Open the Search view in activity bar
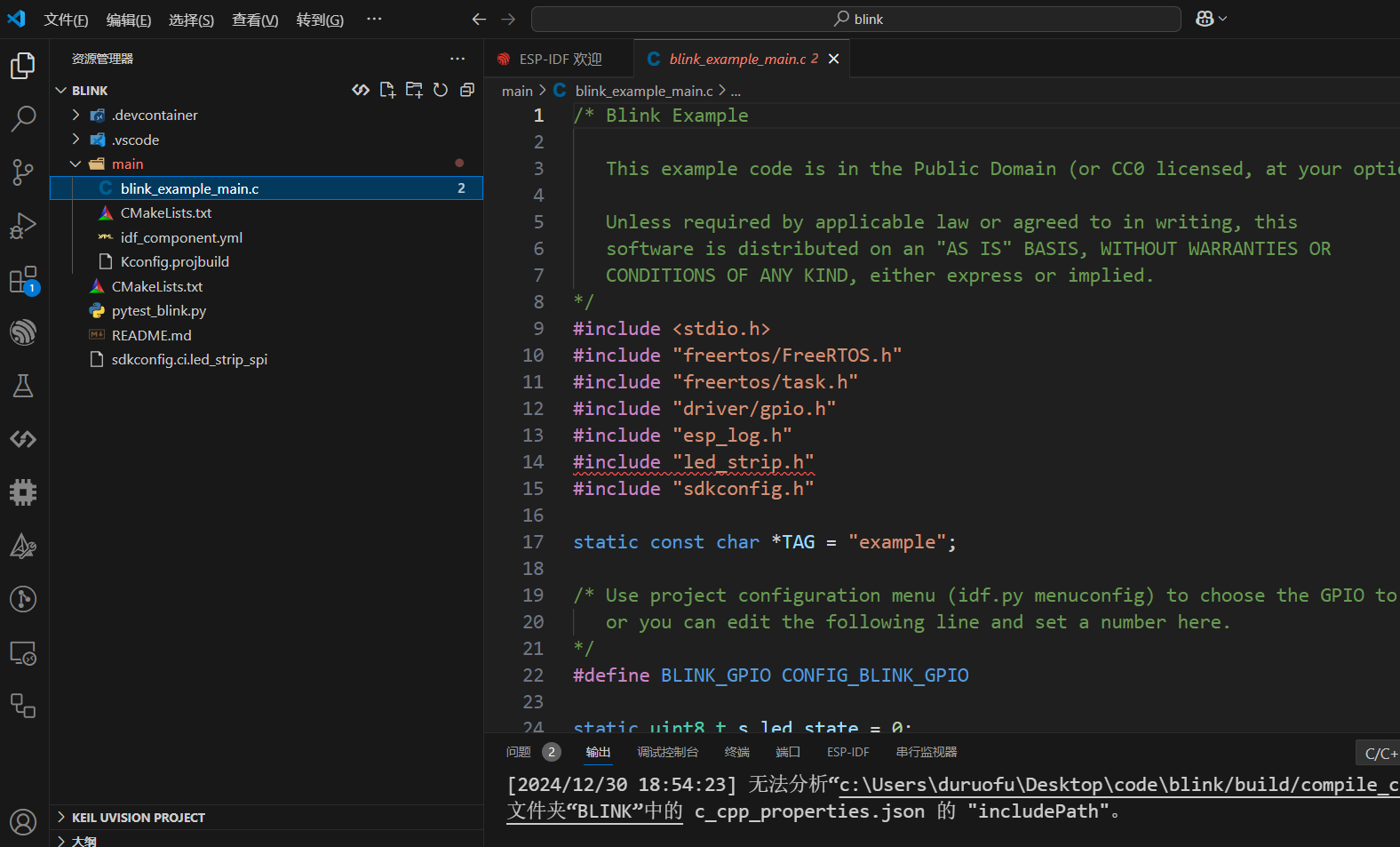Image resolution: width=1400 pixels, height=847 pixels. tap(23, 118)
